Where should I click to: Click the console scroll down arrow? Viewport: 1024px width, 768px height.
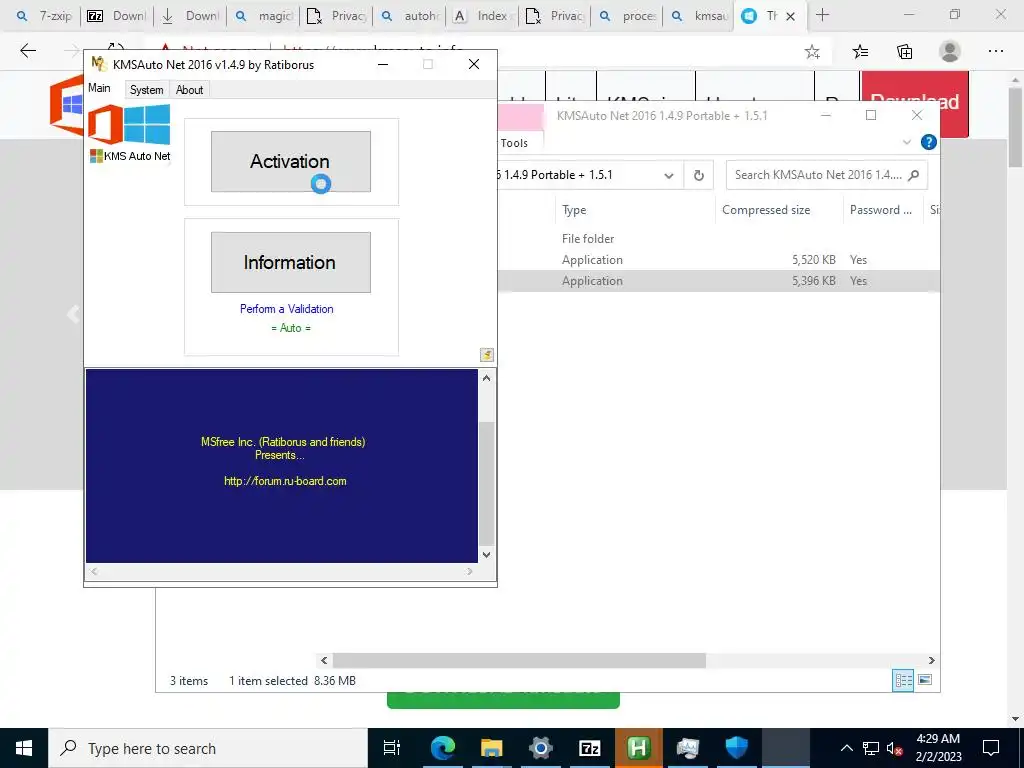(486, 554)
